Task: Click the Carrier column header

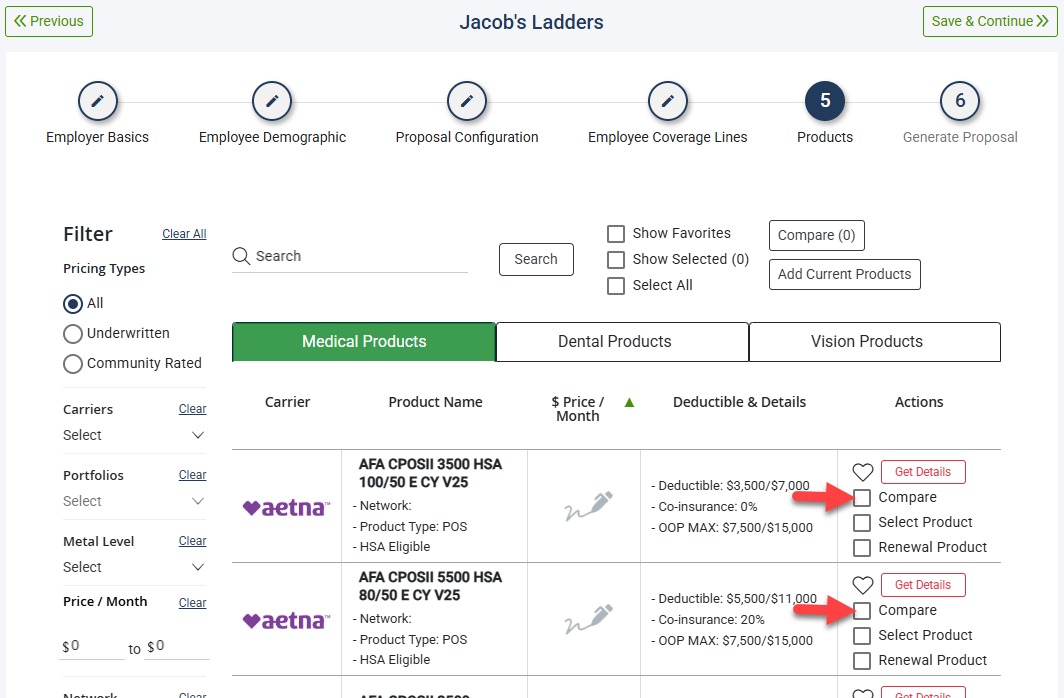Action: click(287, 402)
